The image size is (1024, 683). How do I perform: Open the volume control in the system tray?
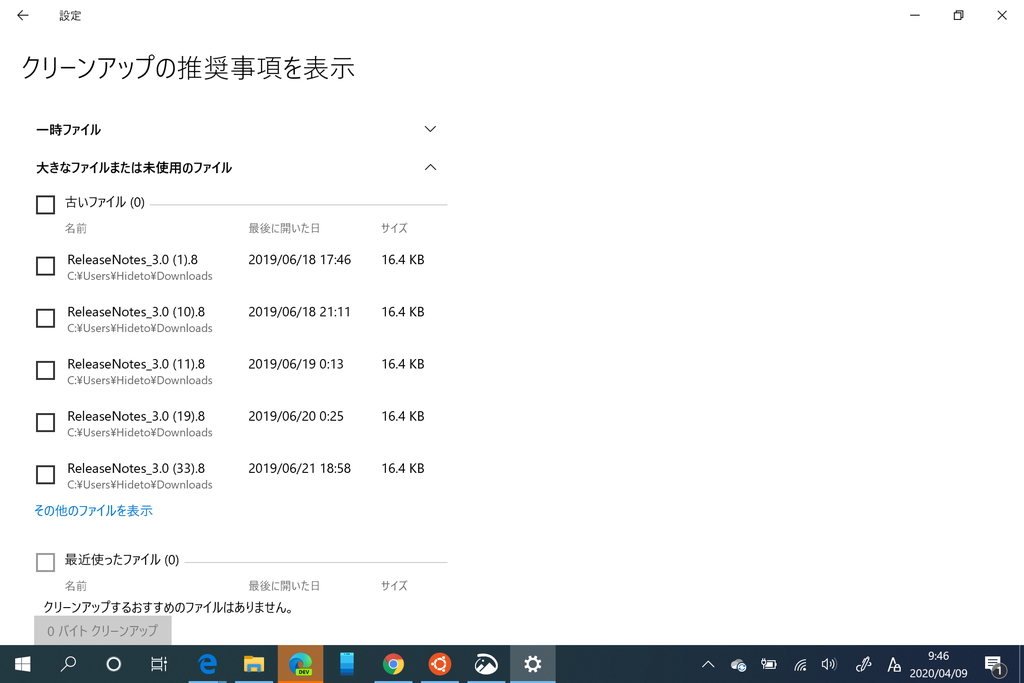(x=830, y=663)
